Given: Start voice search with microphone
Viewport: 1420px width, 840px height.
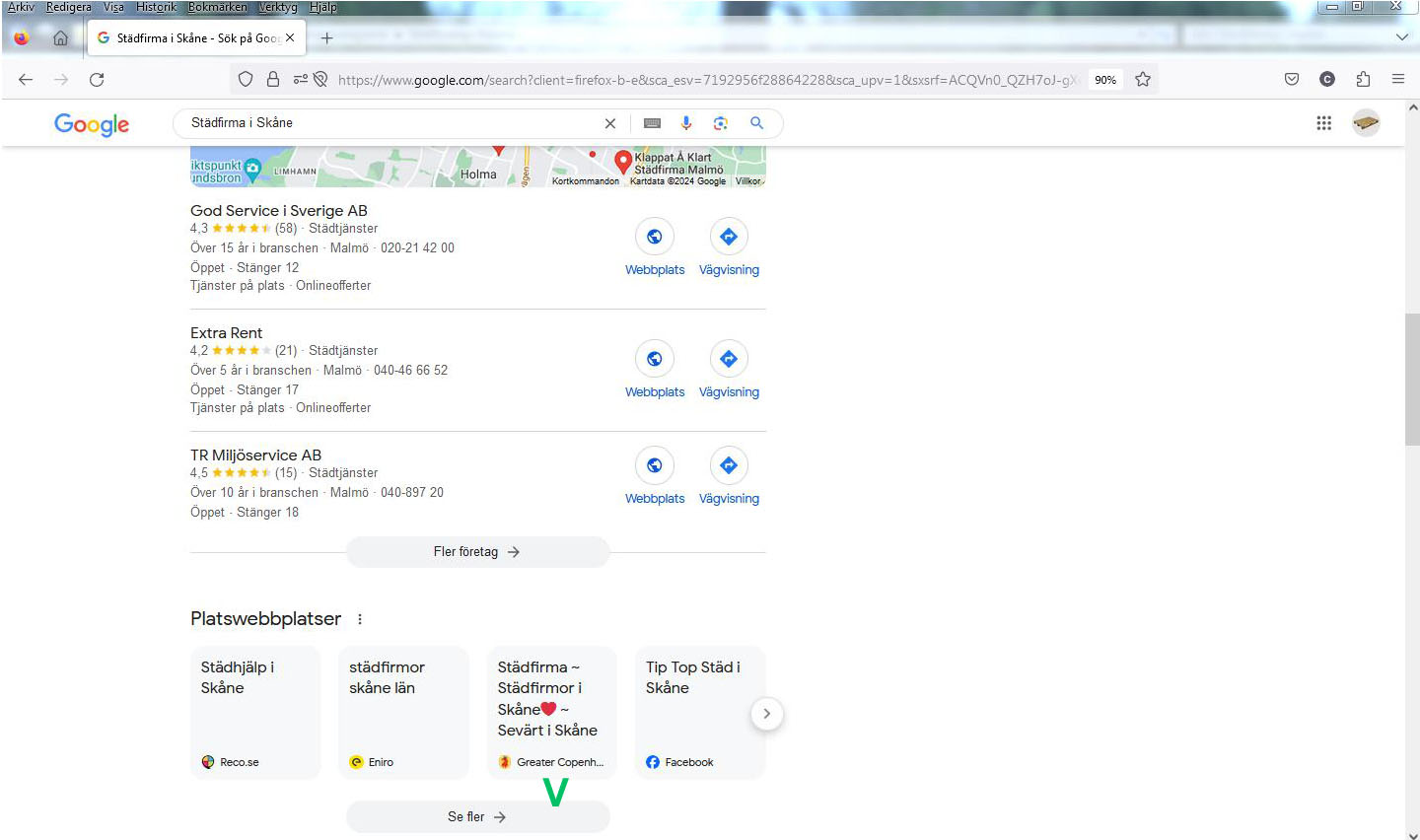Looking at the screenshot, I should [686, 123].
